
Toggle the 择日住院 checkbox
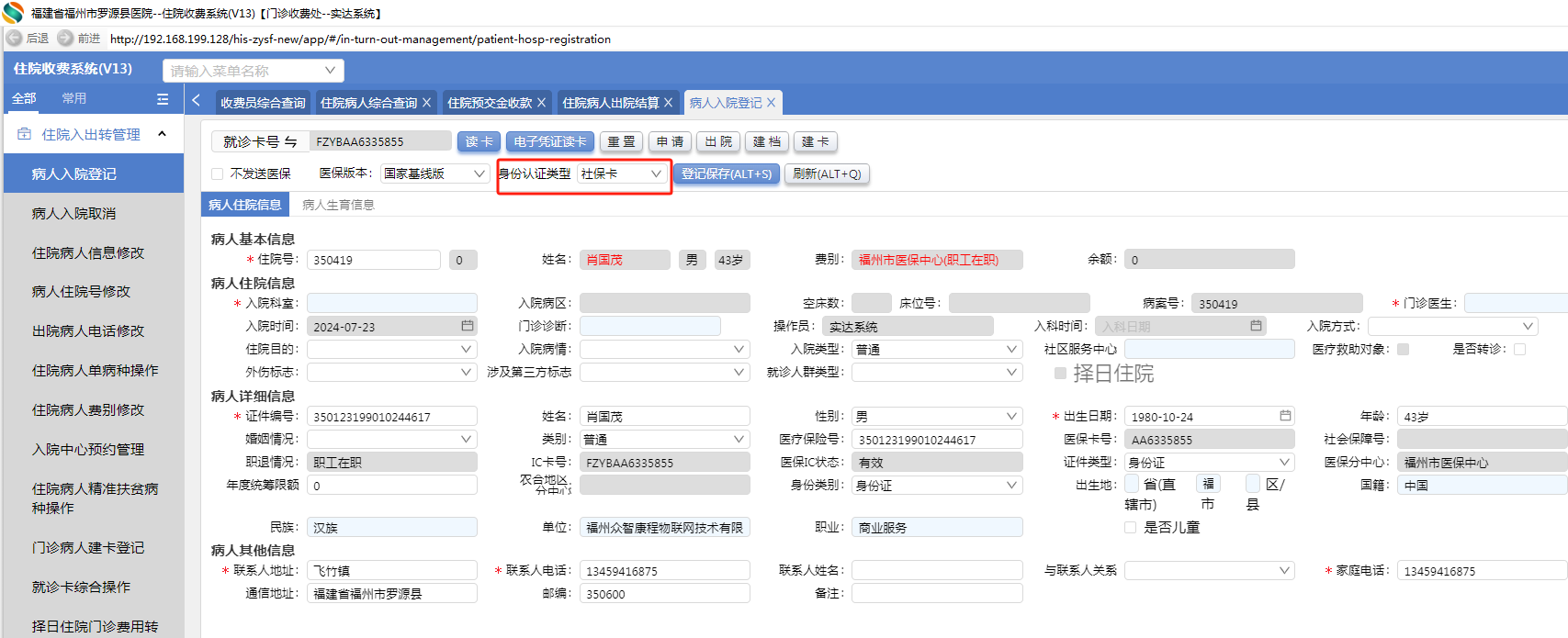1060,374
